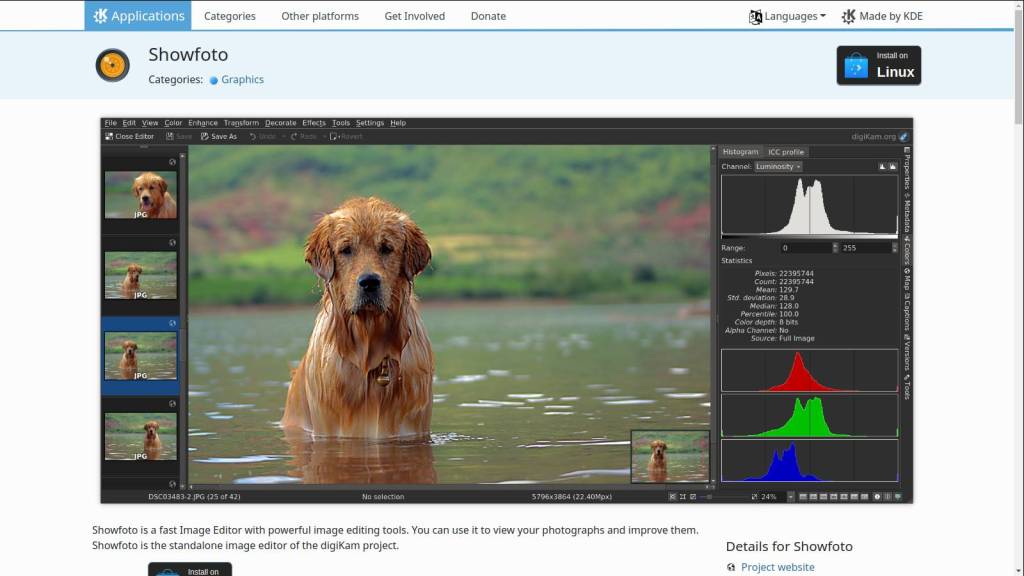Open the Edit menu in Showfoto
The image size is (1024, 576).
pyautogui.click(x=129, y=123)
